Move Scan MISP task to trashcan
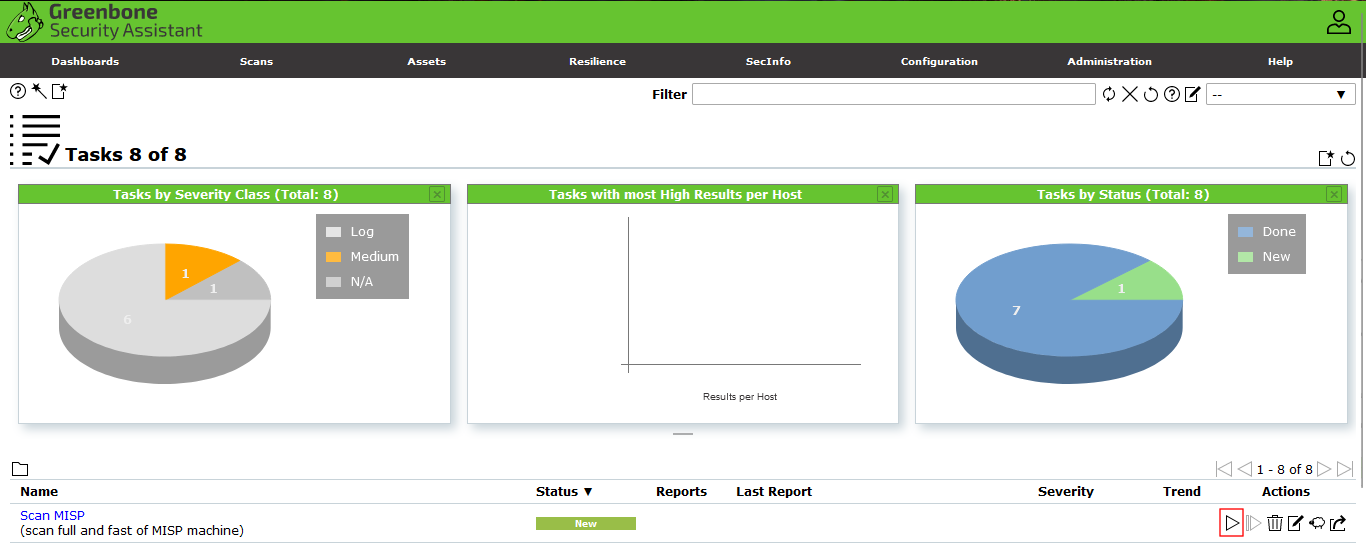Image resolution: width=1366 pixels, height=543 pixels. coord(1274,523)
